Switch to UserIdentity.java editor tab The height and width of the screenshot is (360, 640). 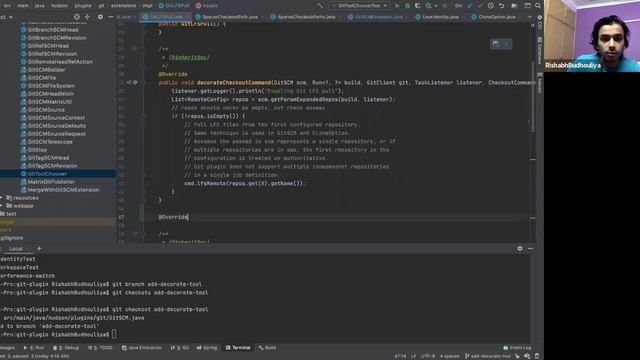437,17
